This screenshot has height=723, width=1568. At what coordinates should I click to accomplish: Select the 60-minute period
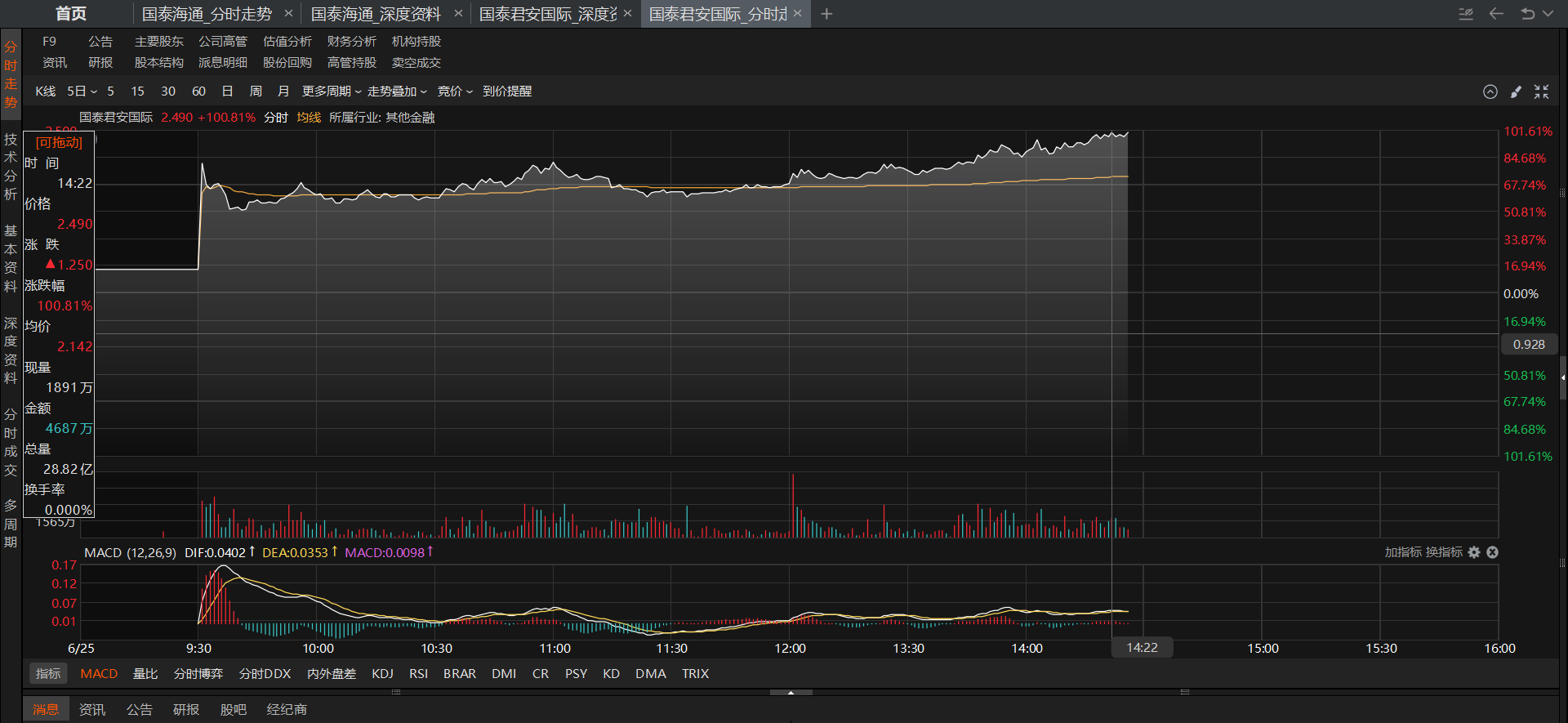click(x=198, y=91)
